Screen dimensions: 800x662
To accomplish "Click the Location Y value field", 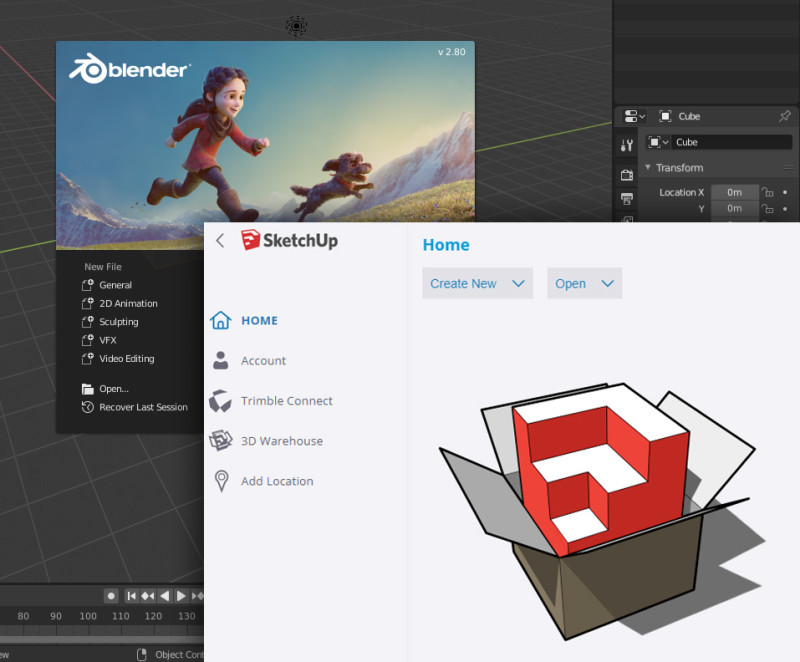I will click(734, 208).
